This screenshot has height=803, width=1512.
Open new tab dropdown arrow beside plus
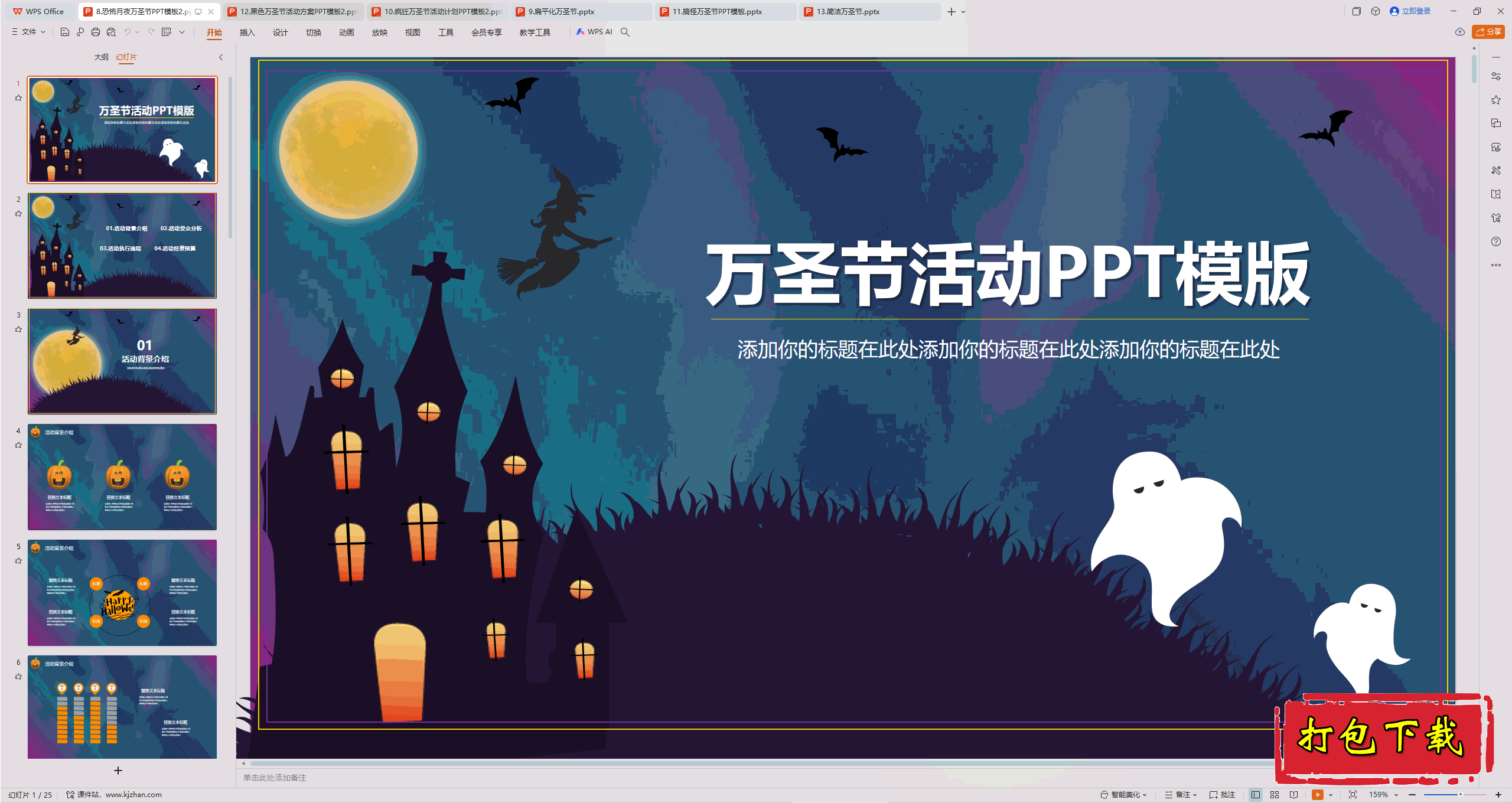click(x=964, y=12)
